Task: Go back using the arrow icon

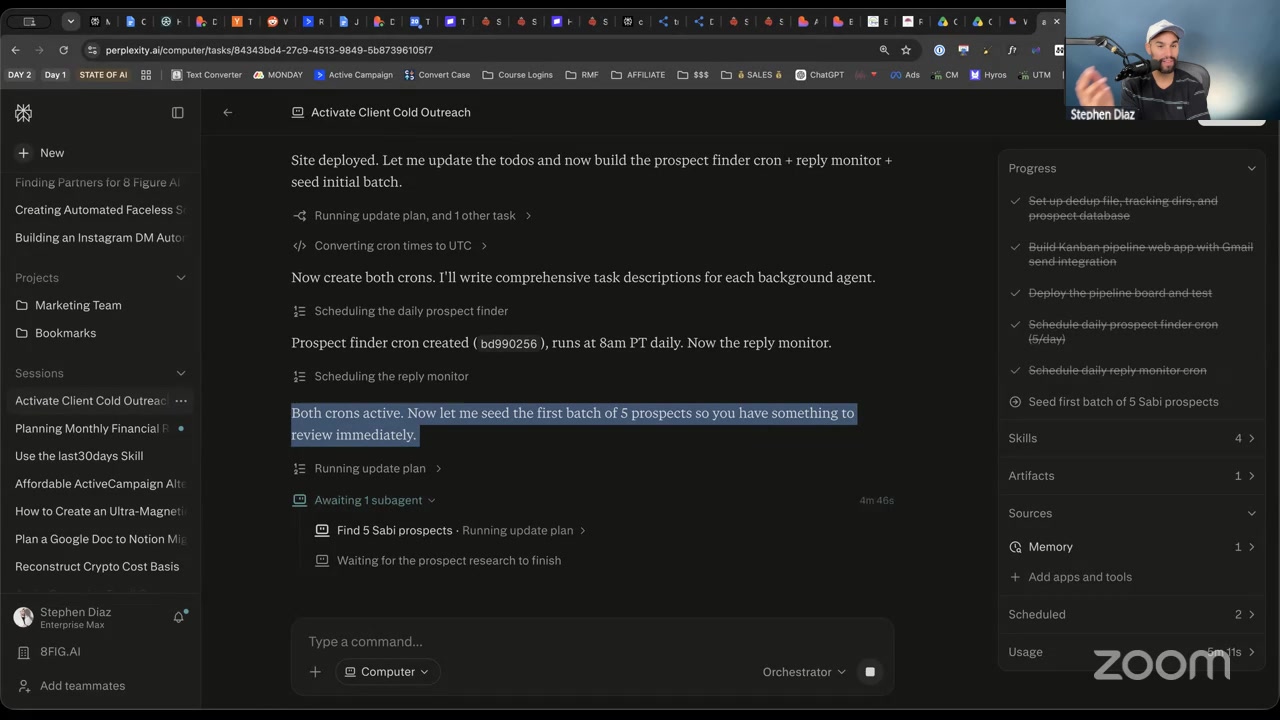Action: (228, 113)
